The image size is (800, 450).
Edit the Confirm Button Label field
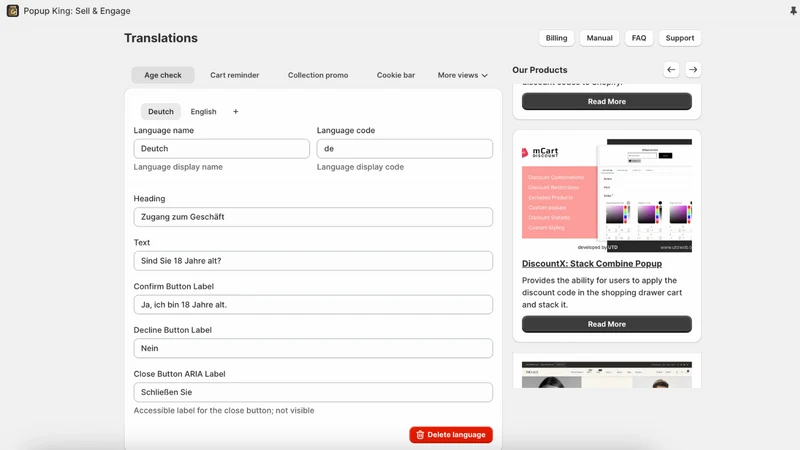pos(313,305)
